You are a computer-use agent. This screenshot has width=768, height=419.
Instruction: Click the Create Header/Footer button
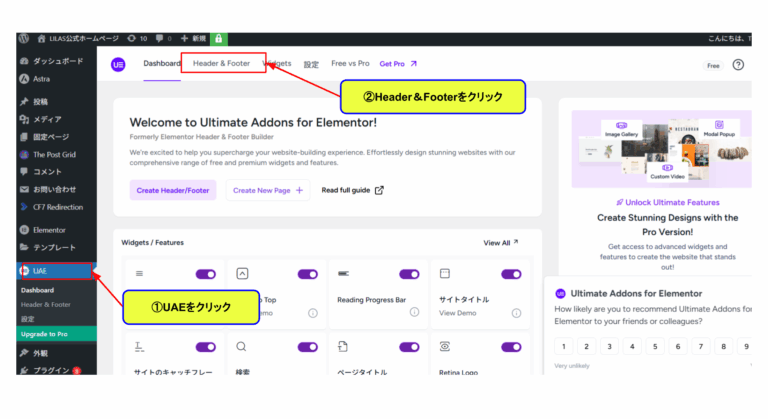point(173,190)
